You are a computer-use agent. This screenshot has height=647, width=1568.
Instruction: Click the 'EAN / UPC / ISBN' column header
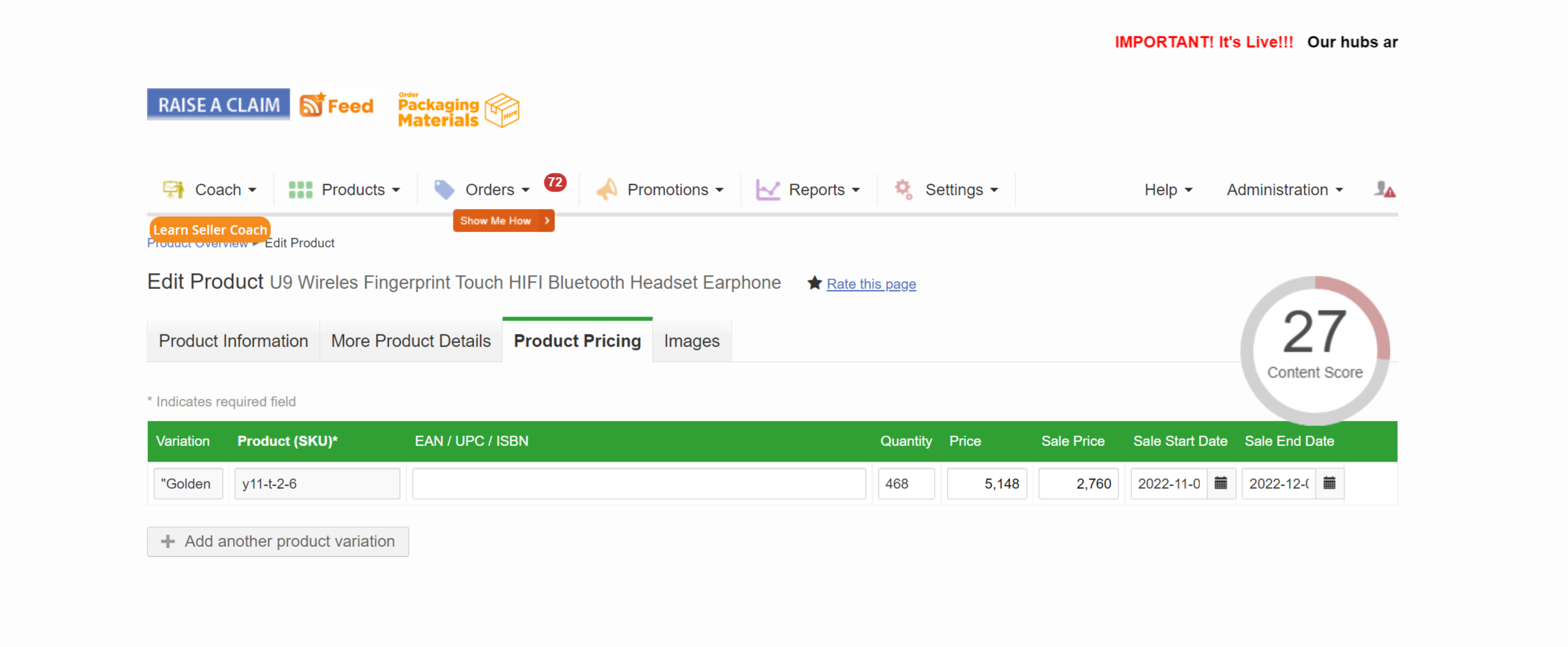click(471, 441)
